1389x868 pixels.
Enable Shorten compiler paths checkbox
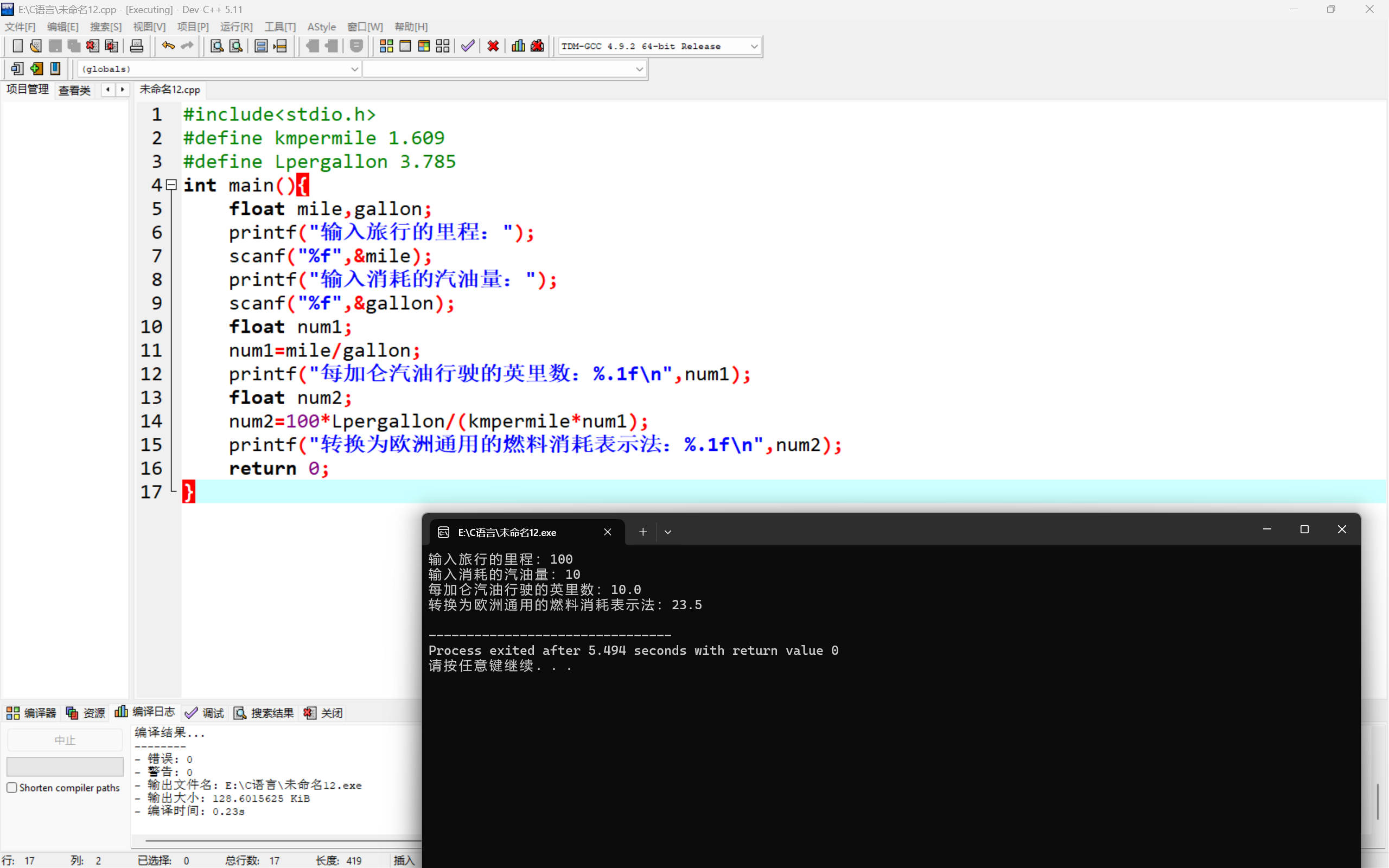[12, 788]
